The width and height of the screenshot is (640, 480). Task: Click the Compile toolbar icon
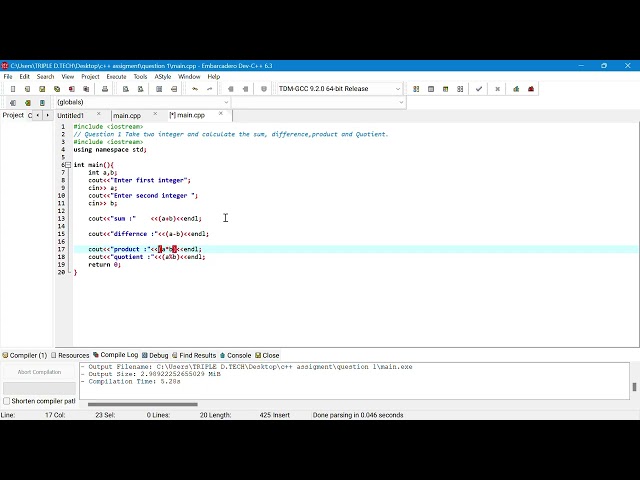[416, 89]
